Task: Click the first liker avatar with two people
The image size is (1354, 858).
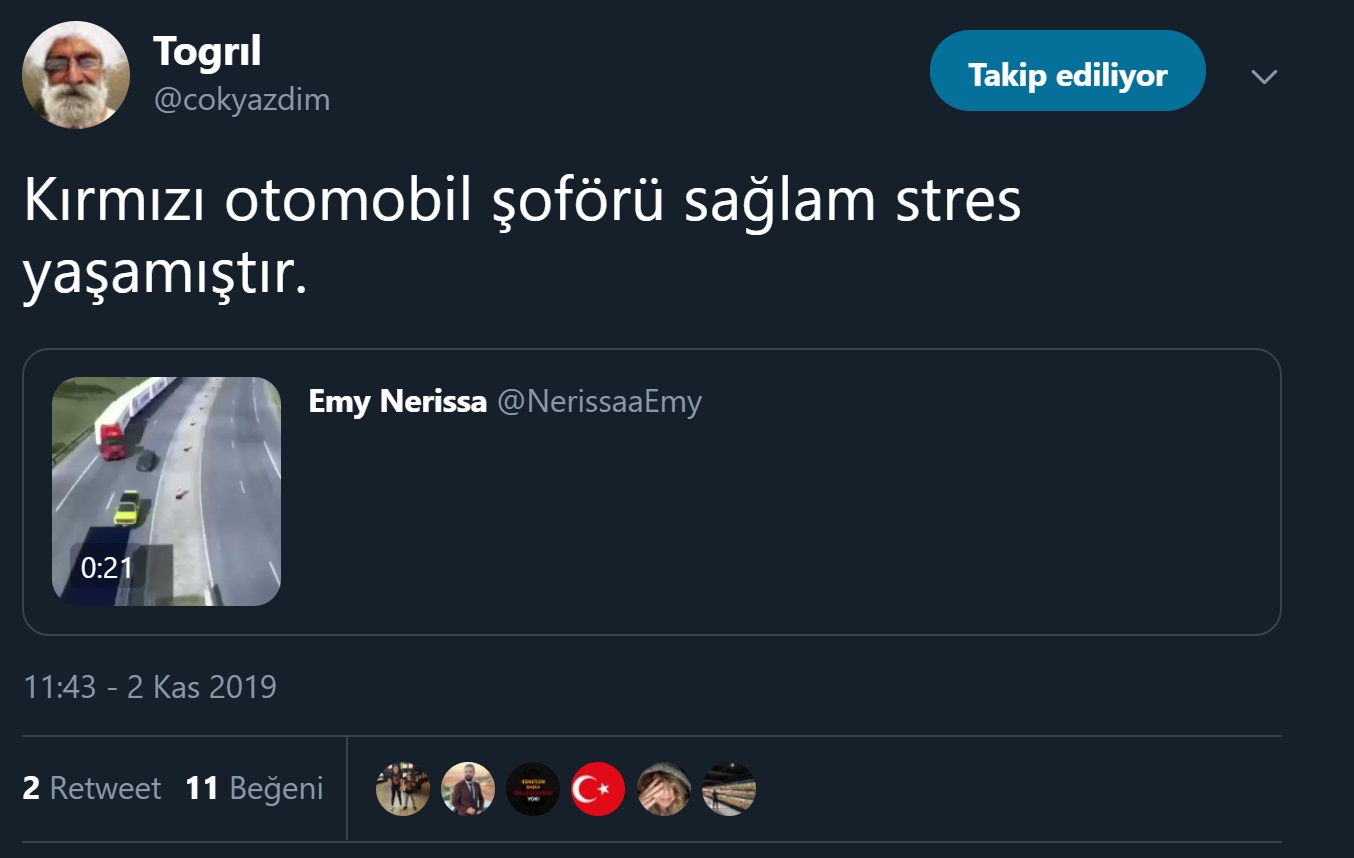Action: pos(403,789)
